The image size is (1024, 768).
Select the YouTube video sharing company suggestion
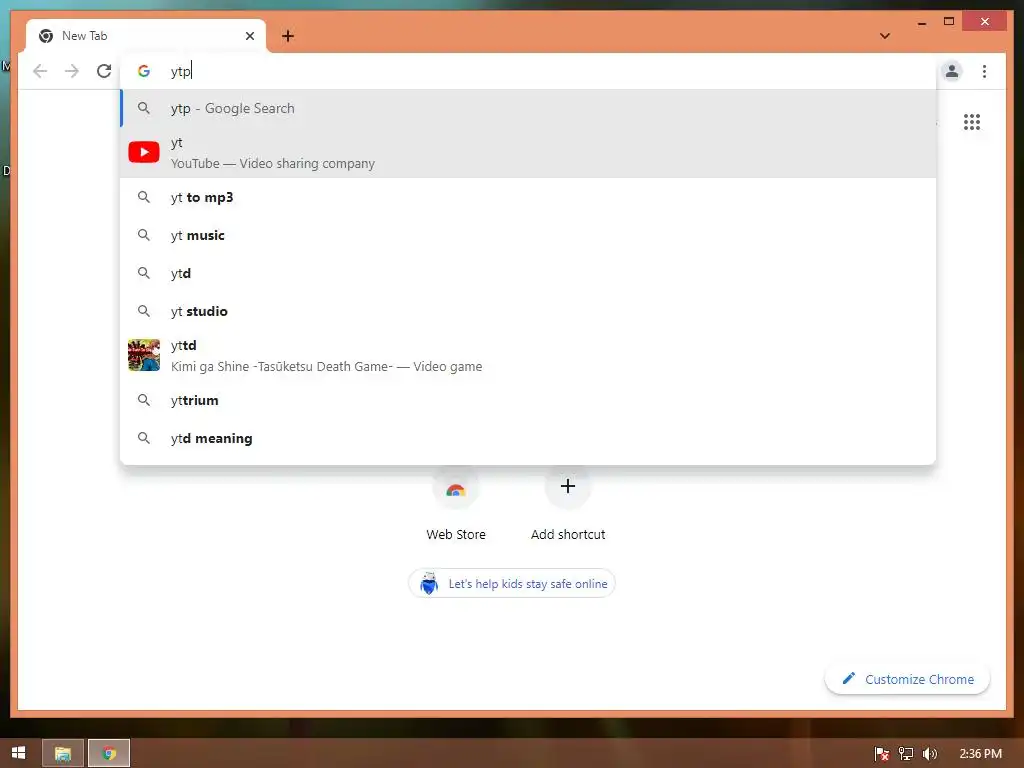pyautogui.click(x=528, y=153)
